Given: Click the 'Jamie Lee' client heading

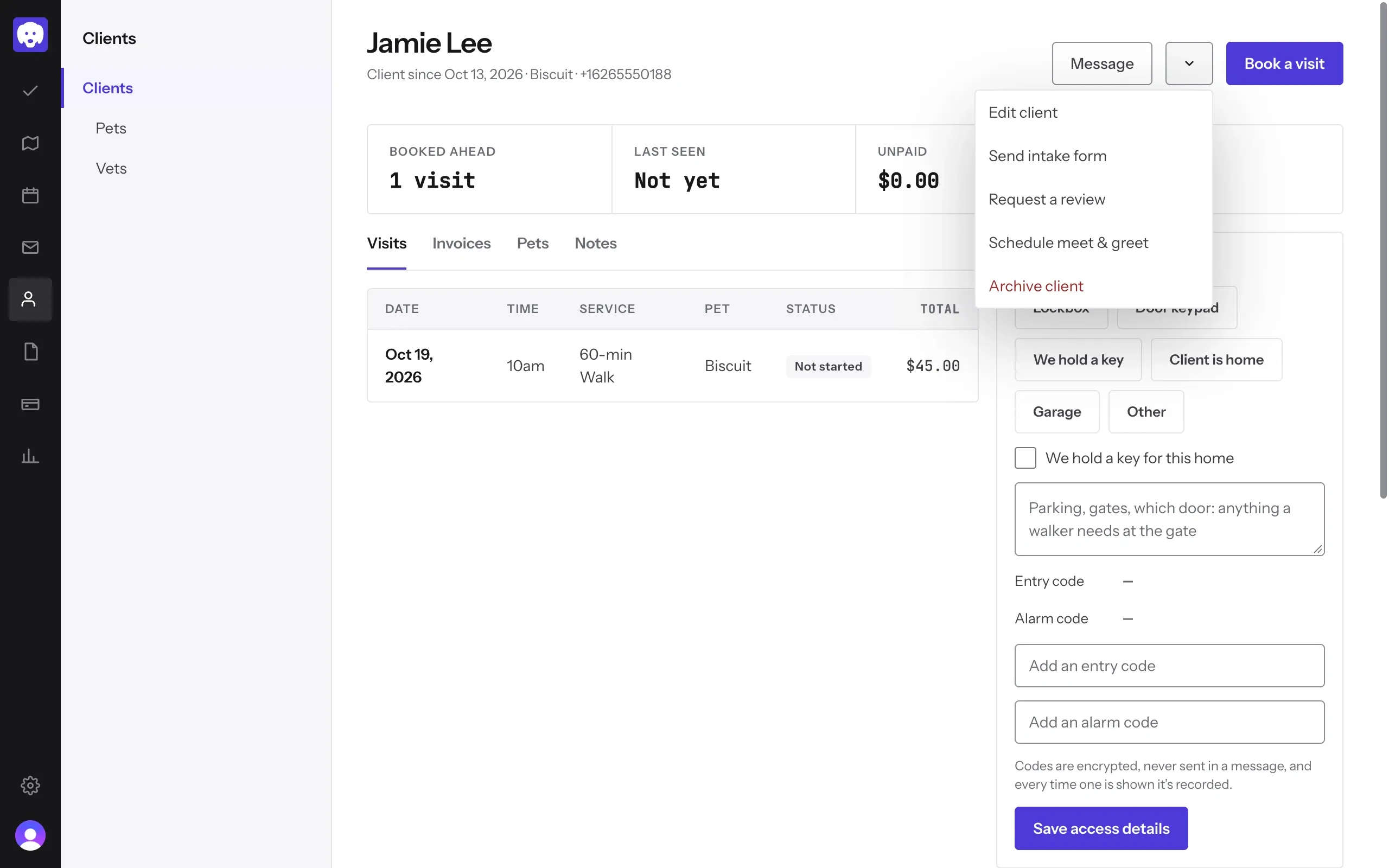Looking at the screenshot, I should pyautogui.click(x=429, y=43).
